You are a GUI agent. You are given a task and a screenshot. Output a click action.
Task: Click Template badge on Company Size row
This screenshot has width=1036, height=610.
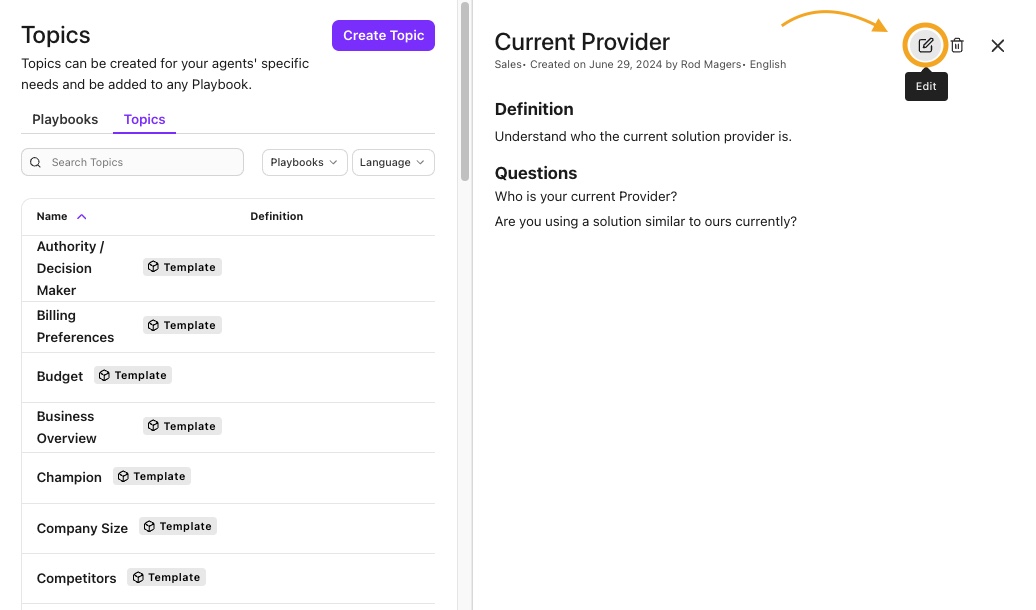pos(178,526)
